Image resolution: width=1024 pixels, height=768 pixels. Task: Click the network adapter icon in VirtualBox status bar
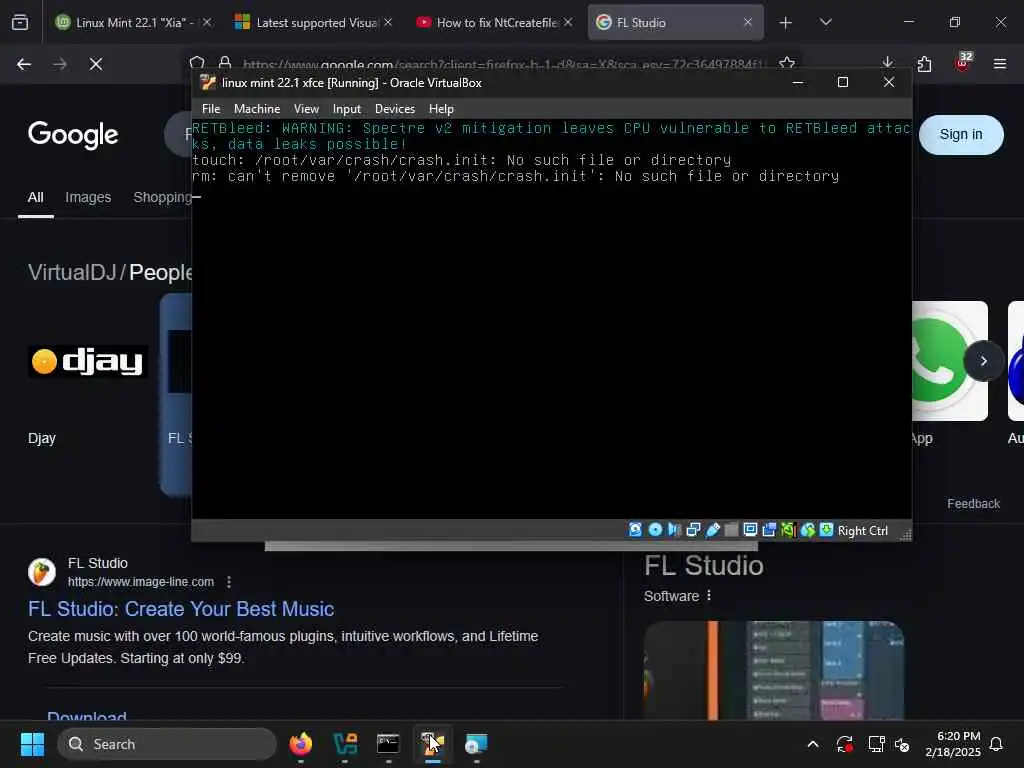click(x=694, y=530)
